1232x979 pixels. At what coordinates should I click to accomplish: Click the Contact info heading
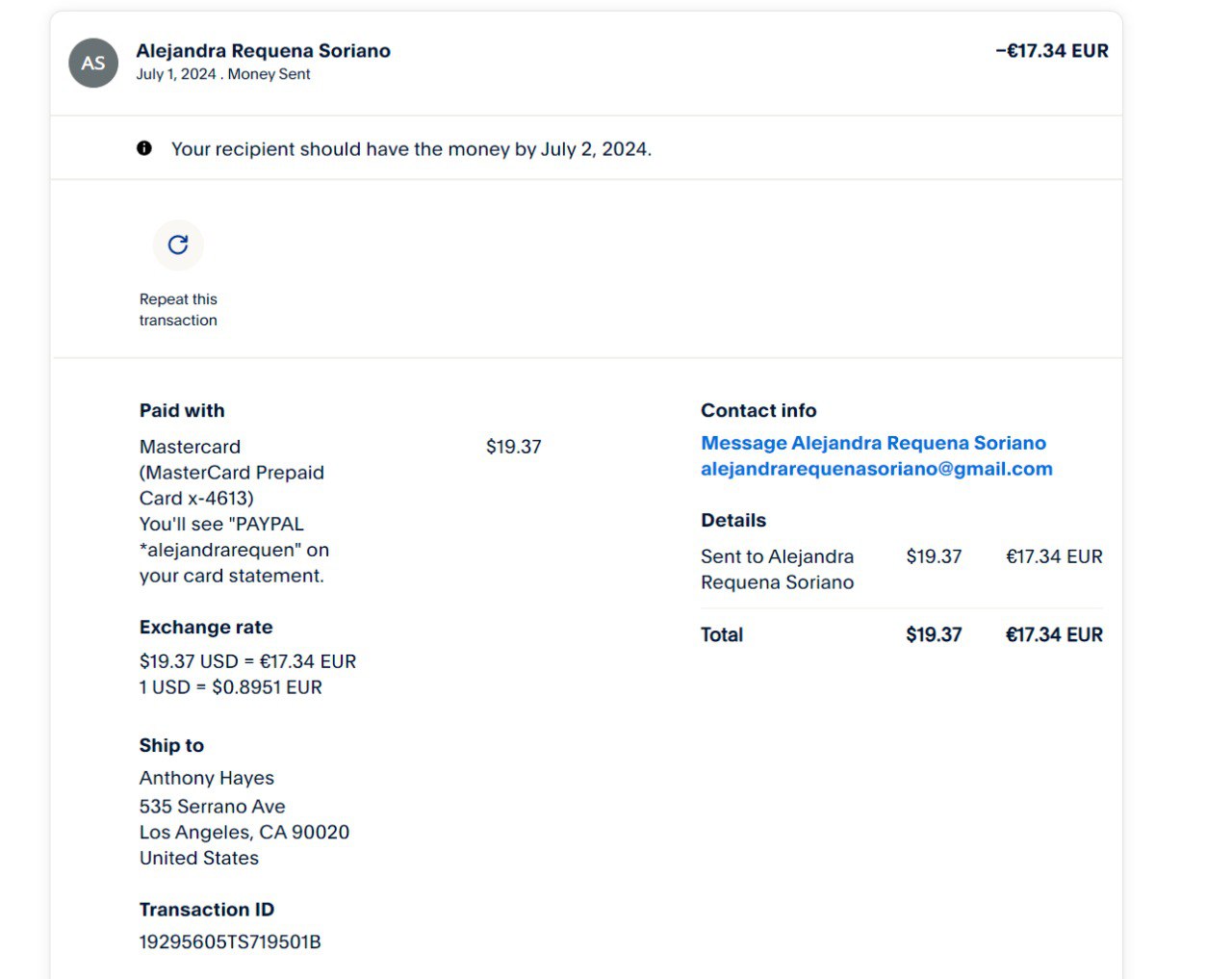point(758,410)
